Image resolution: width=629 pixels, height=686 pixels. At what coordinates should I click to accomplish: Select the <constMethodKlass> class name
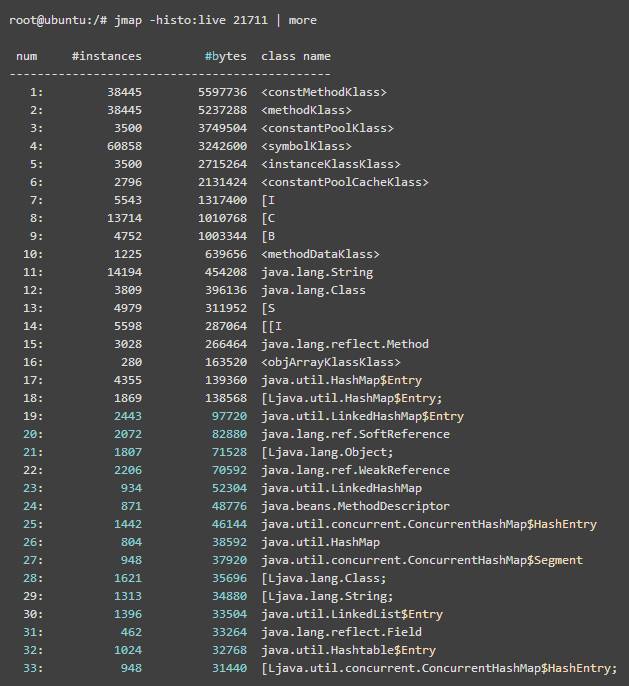(324, 92)
